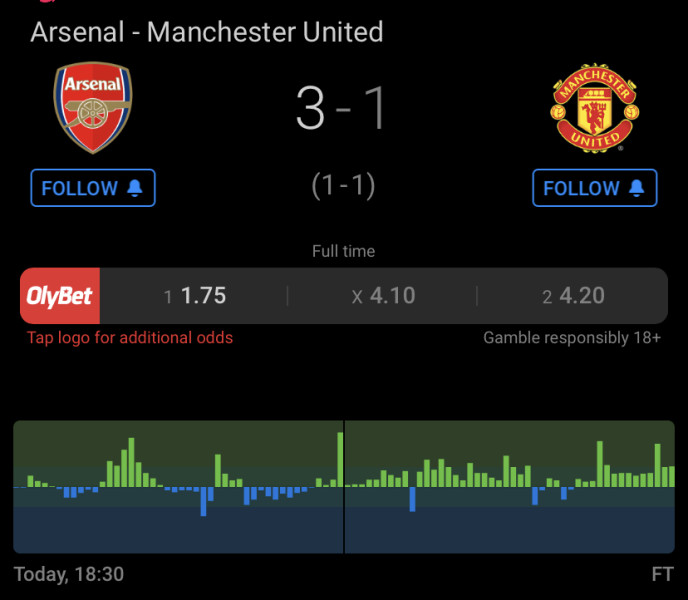Click the FT label below the graph
688x600 pixels.
pyautogui.click(x=663, y=574)
